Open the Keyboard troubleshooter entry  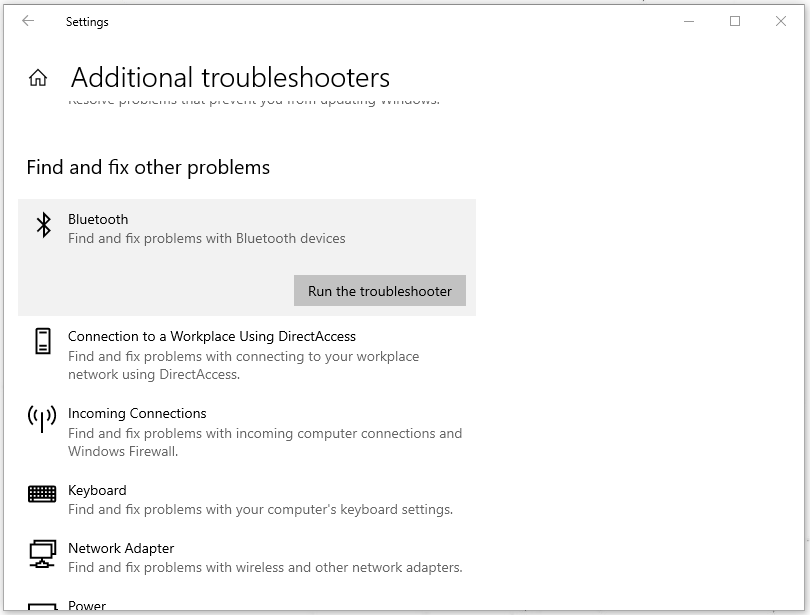click(97, 490)
